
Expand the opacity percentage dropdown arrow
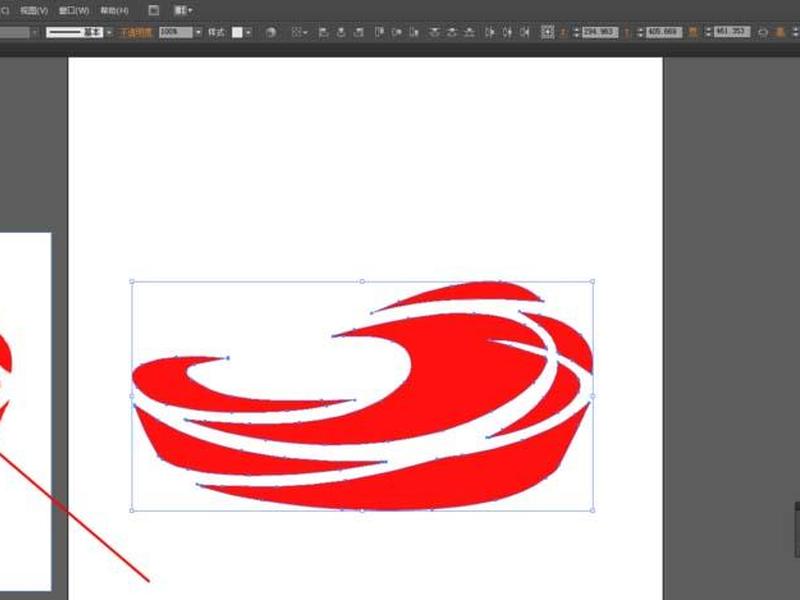coord(198,33)
